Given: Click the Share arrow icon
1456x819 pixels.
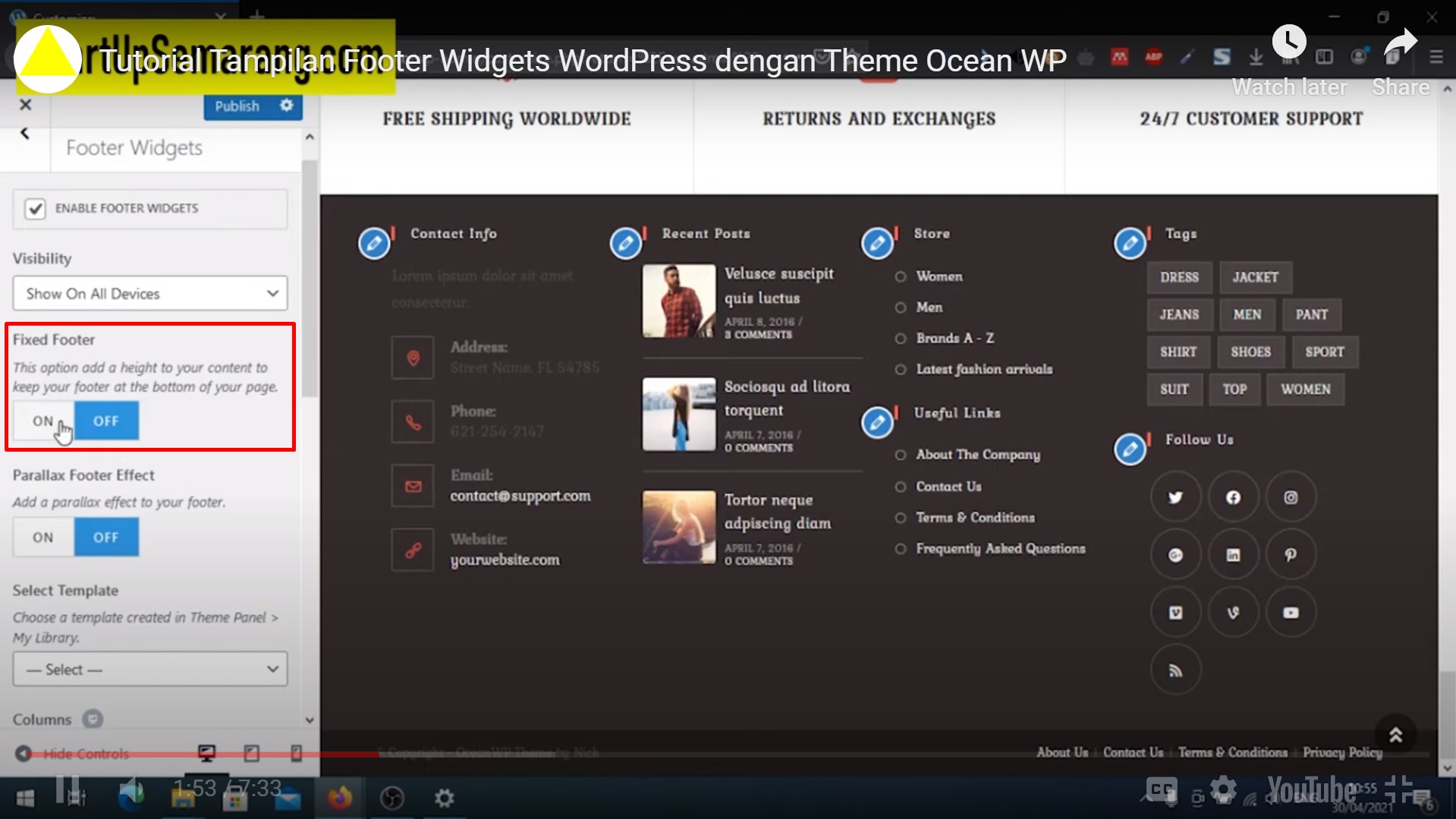Looking at the screenshot, I should coord(1400,43).
